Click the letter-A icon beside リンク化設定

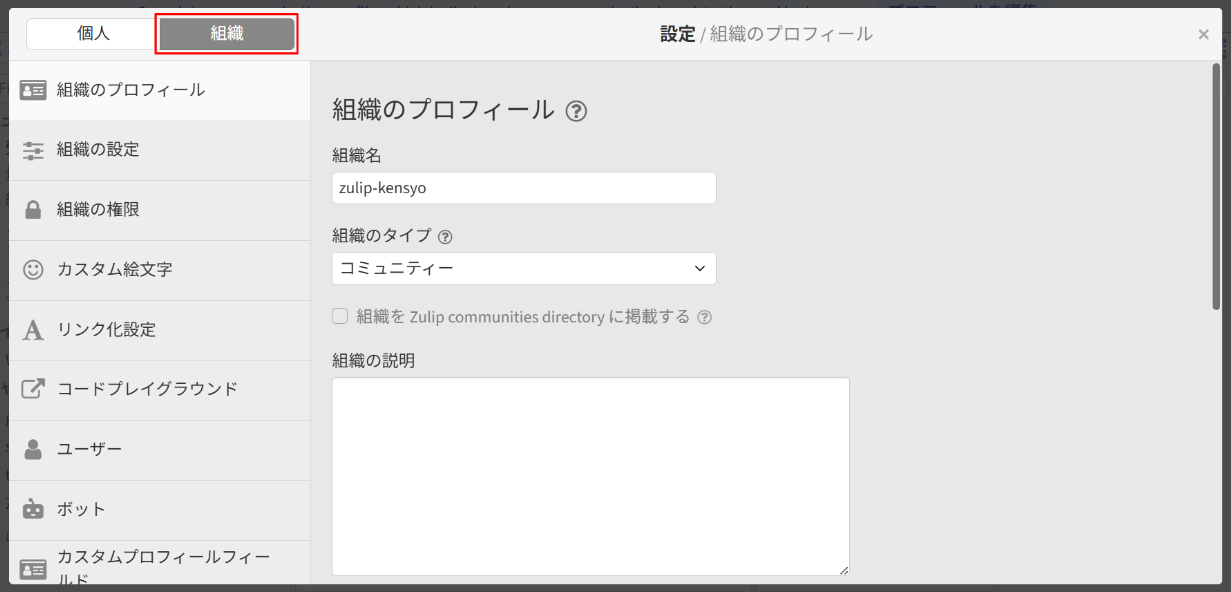[33, 330]
